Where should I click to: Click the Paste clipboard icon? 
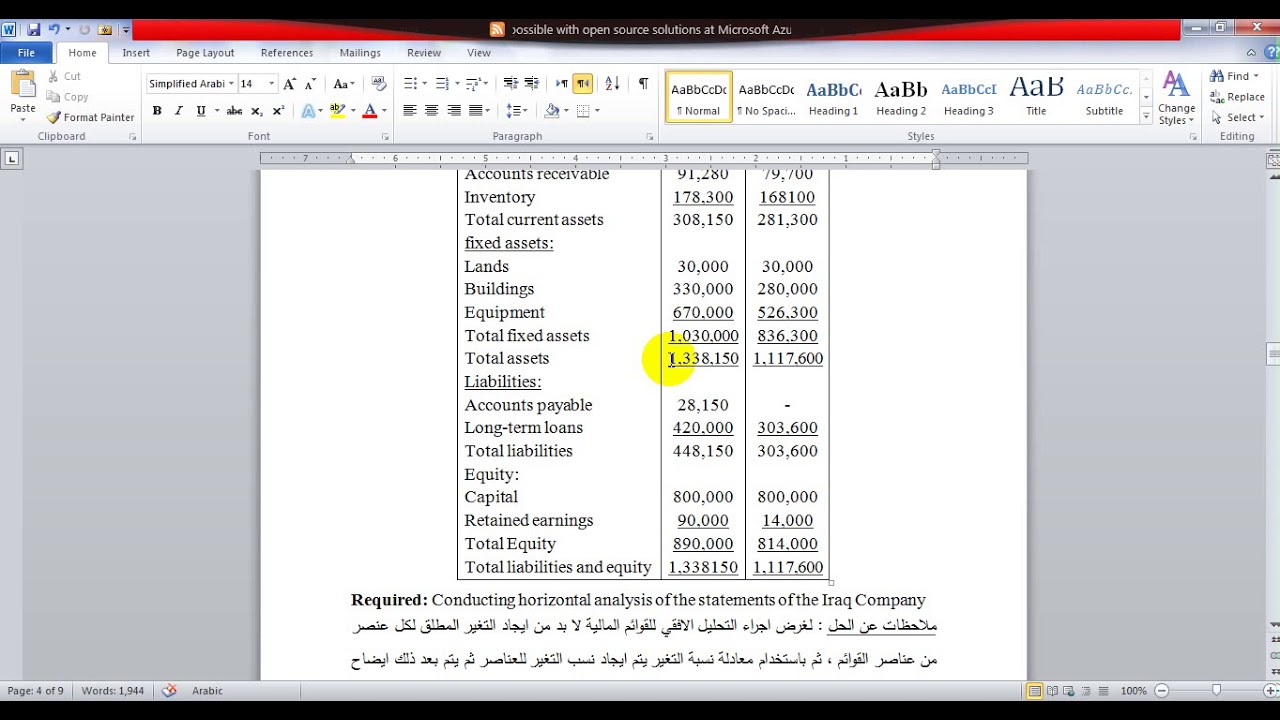[22, 85]
